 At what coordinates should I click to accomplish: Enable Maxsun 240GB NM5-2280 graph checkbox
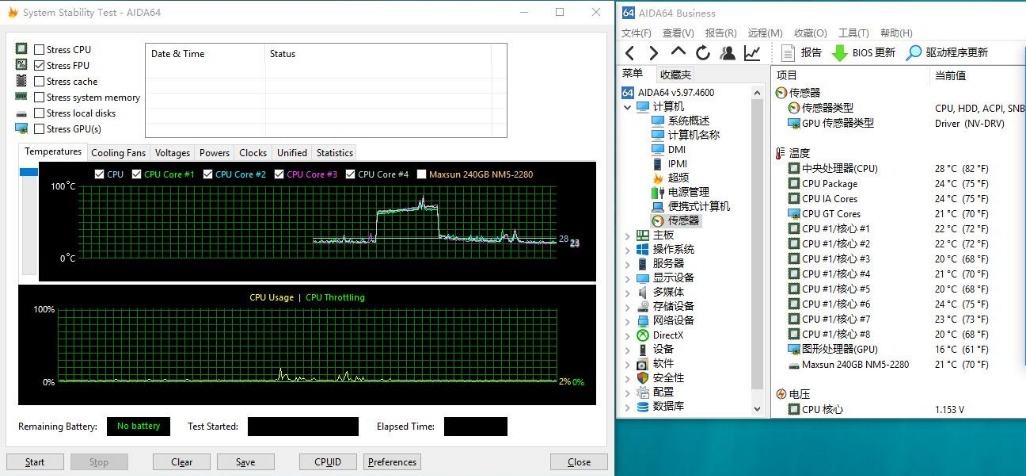pyautogui.click(x=421, y=174)
